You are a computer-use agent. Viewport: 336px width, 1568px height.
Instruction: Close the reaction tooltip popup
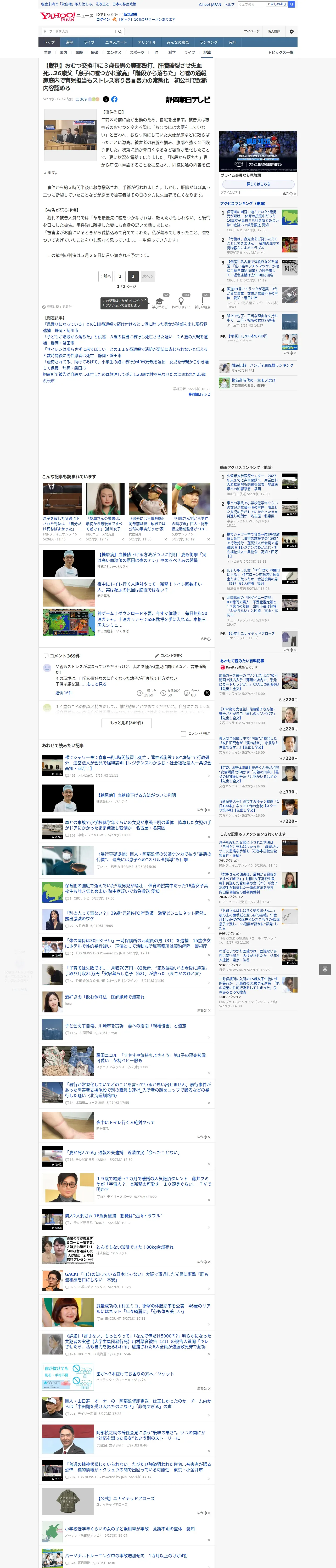[146, 299]
